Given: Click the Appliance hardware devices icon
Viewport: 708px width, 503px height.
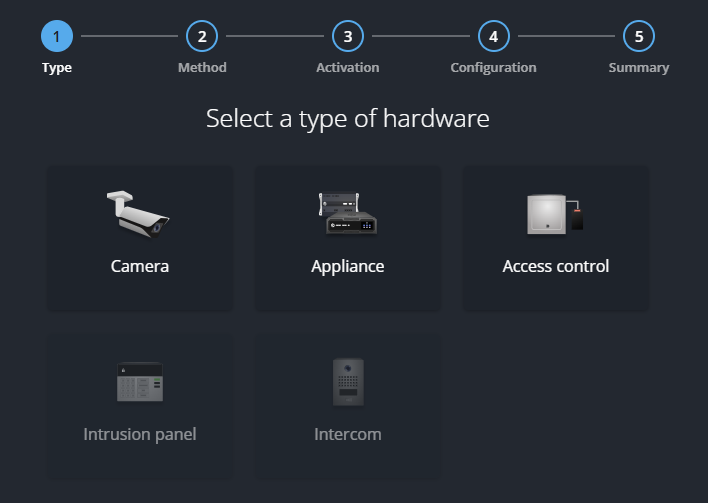Looking at the screenshot, I should [x=347, y=213].
